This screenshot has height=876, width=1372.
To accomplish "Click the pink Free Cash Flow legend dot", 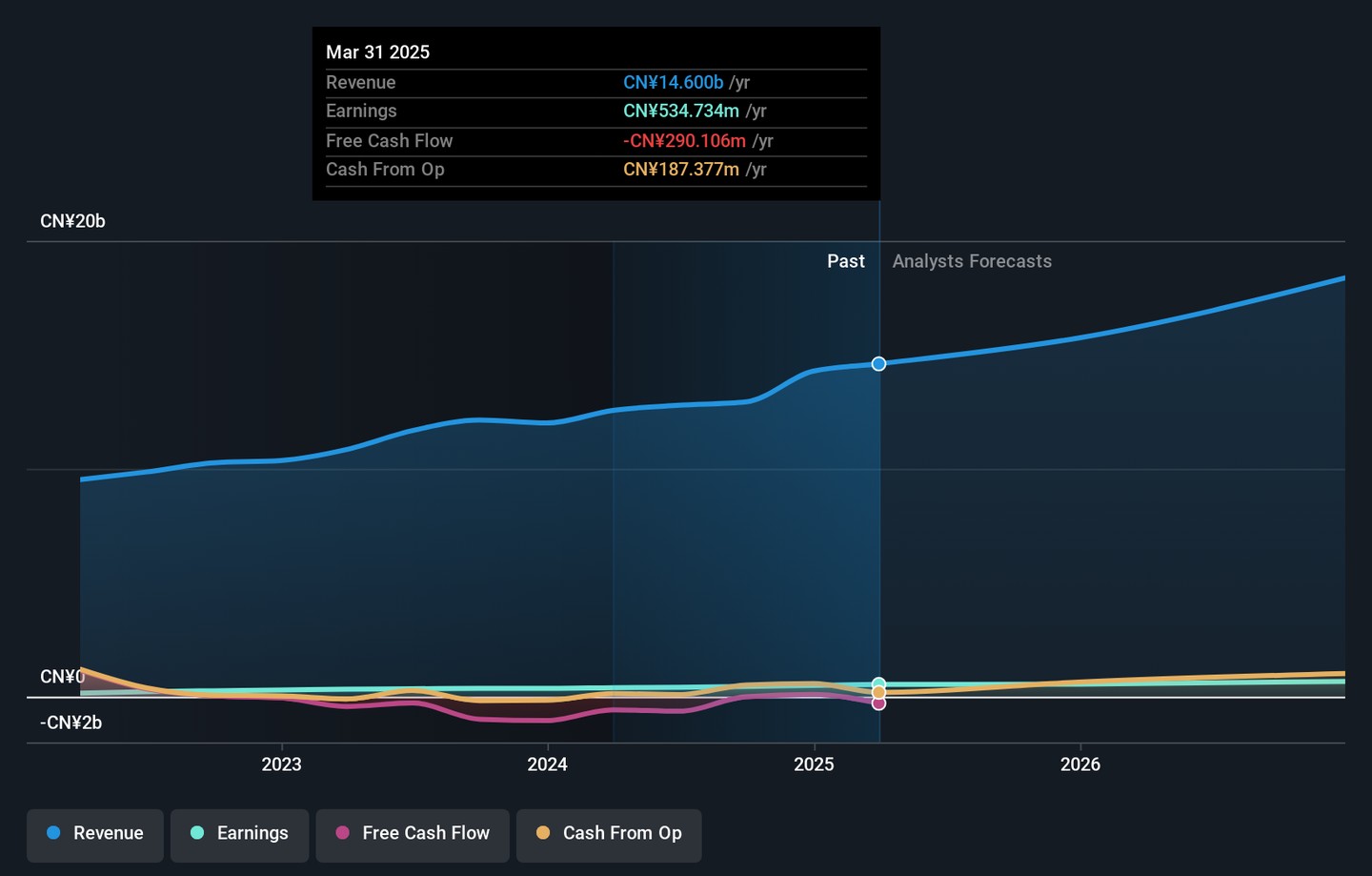I will [342, 833].
